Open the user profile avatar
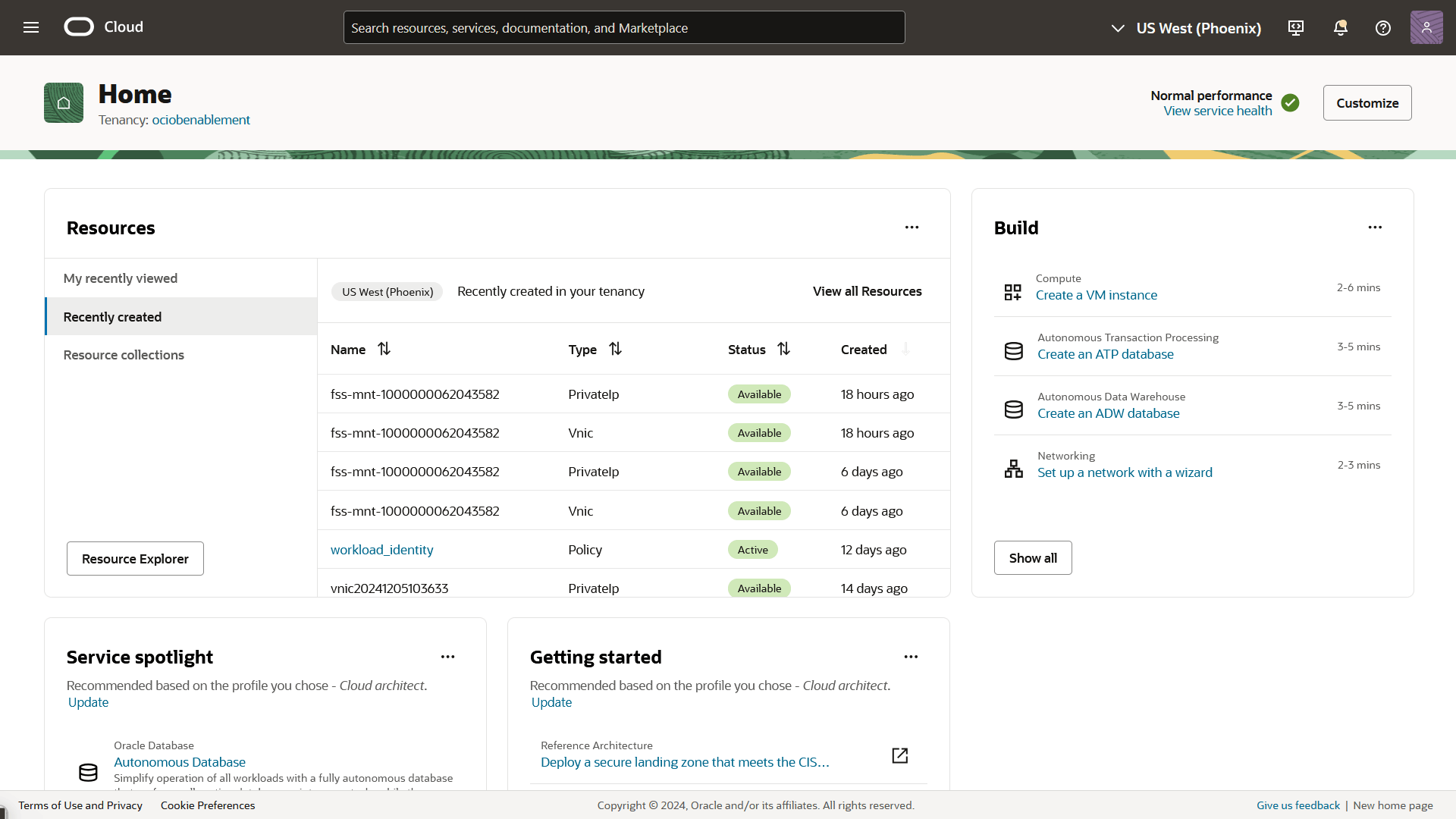The height and width of the screenshot is (819, 1456). tap(1426, 27)
